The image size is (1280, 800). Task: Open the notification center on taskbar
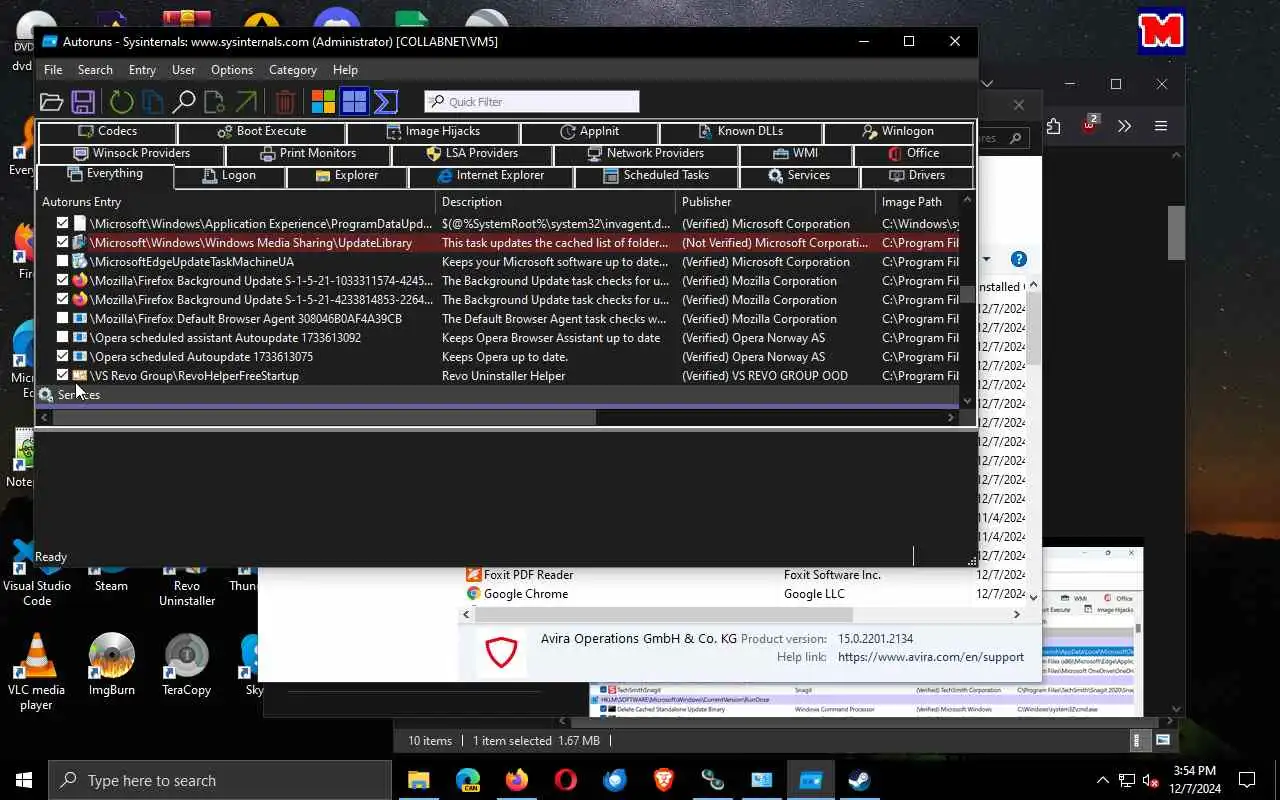click(1247, 780)
